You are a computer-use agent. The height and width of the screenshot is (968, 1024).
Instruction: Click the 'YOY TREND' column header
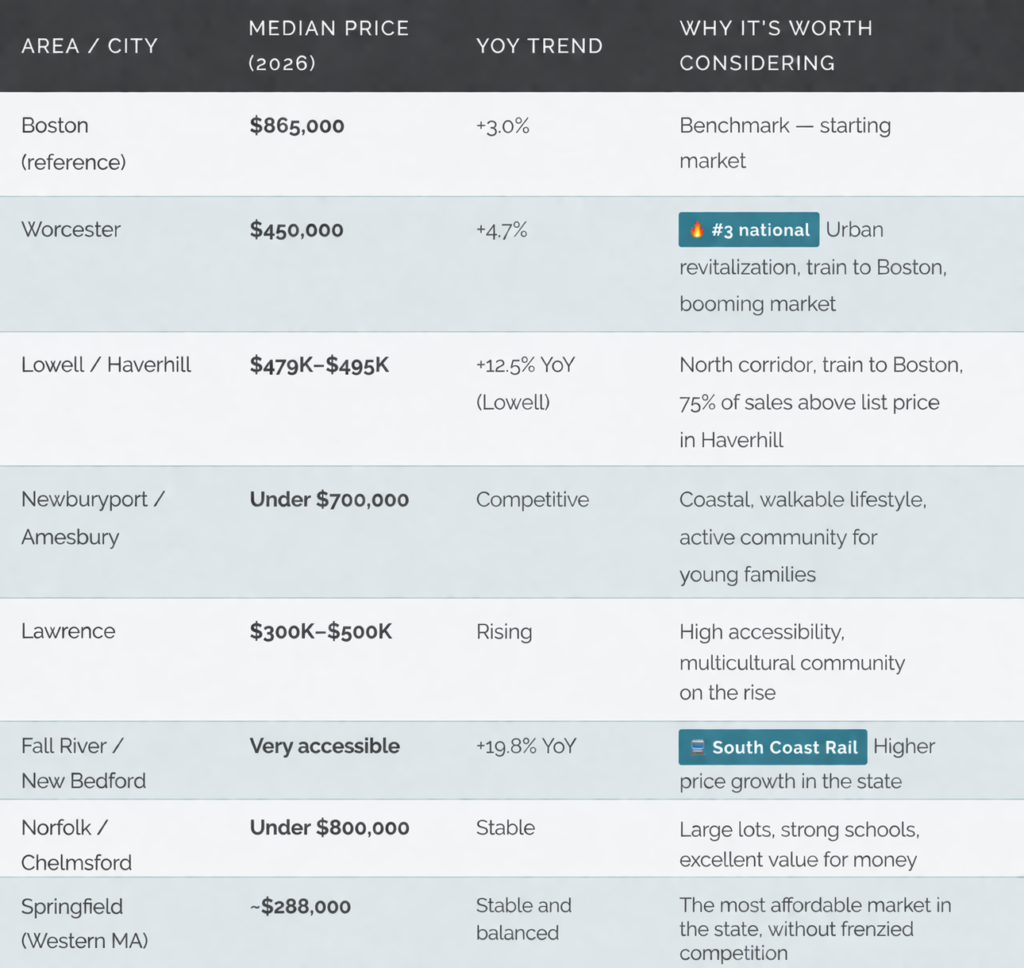(539, 46)
